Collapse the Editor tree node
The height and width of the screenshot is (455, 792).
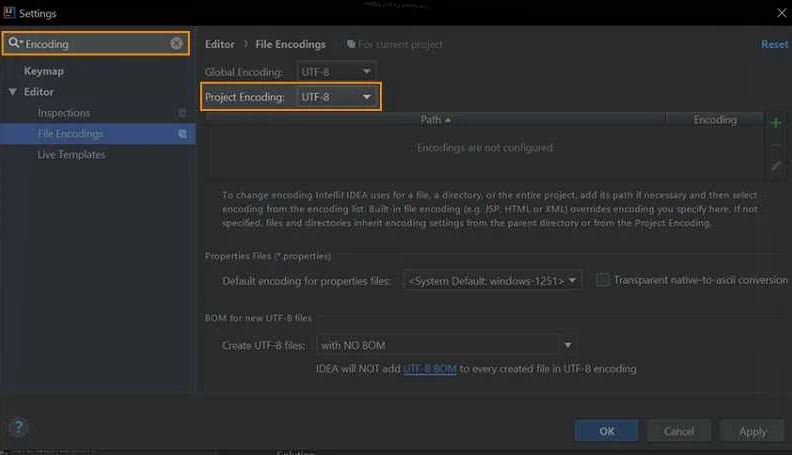click(13, 92)
